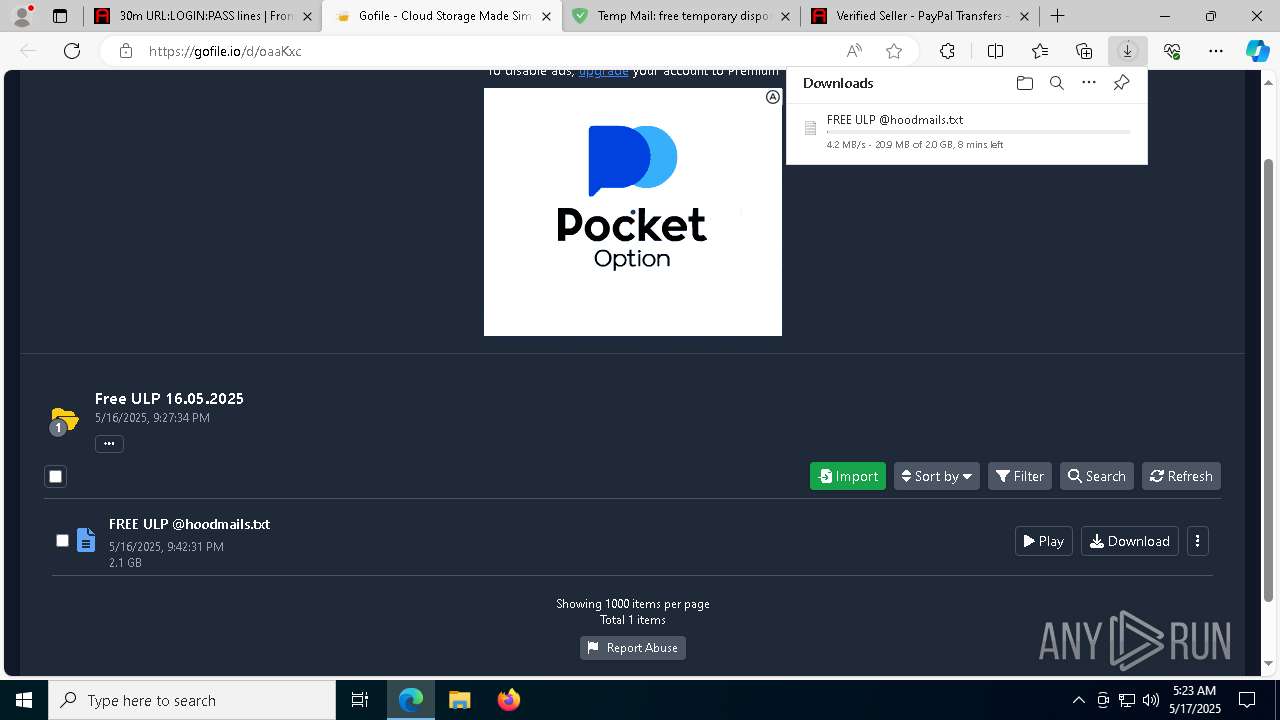Screen dimensions: 1280x720
Task: Open the volume control in system tray
Action: (1151, 700)
